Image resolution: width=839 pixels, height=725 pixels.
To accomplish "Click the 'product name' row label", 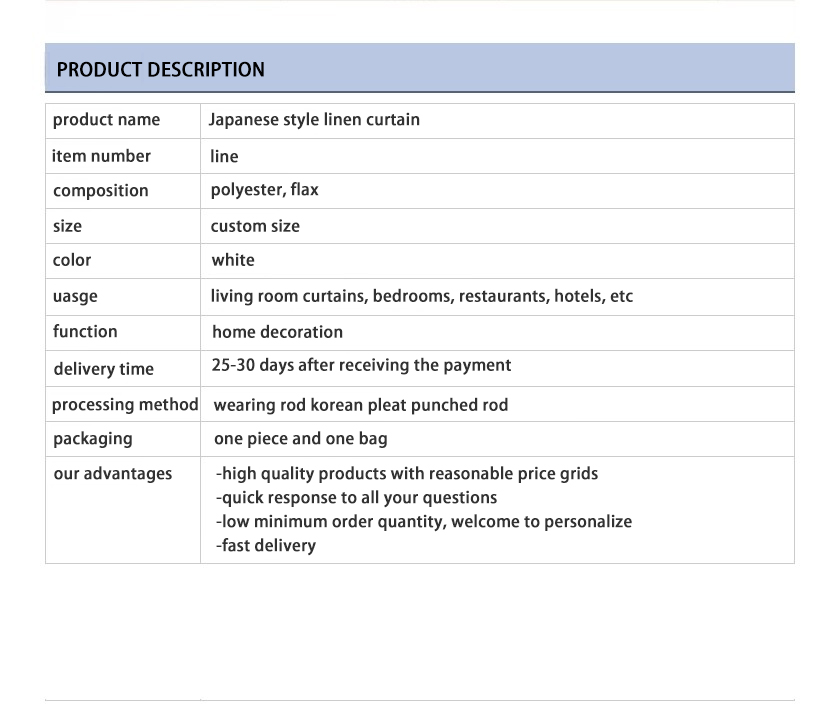I will click(x=106, y=120).
